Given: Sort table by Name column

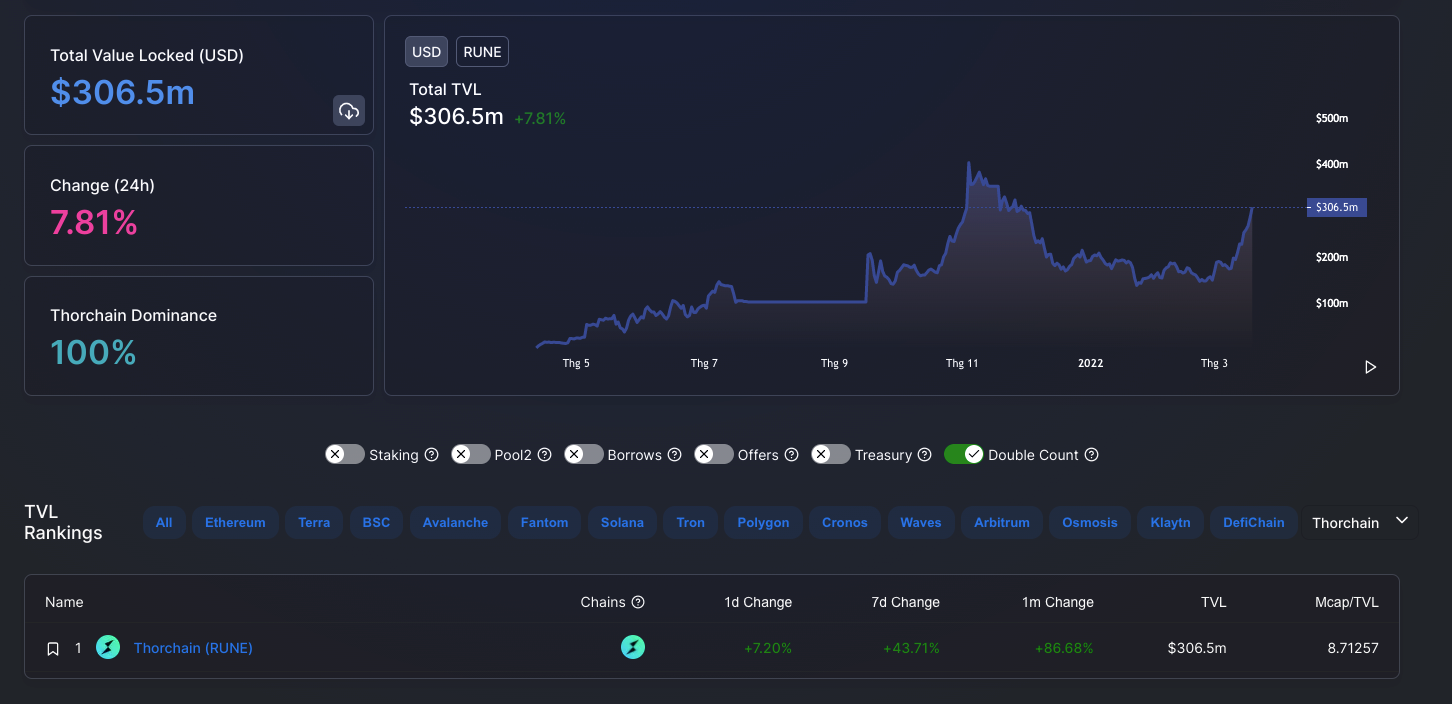Looking at the screenshot, I should (64, 602).
